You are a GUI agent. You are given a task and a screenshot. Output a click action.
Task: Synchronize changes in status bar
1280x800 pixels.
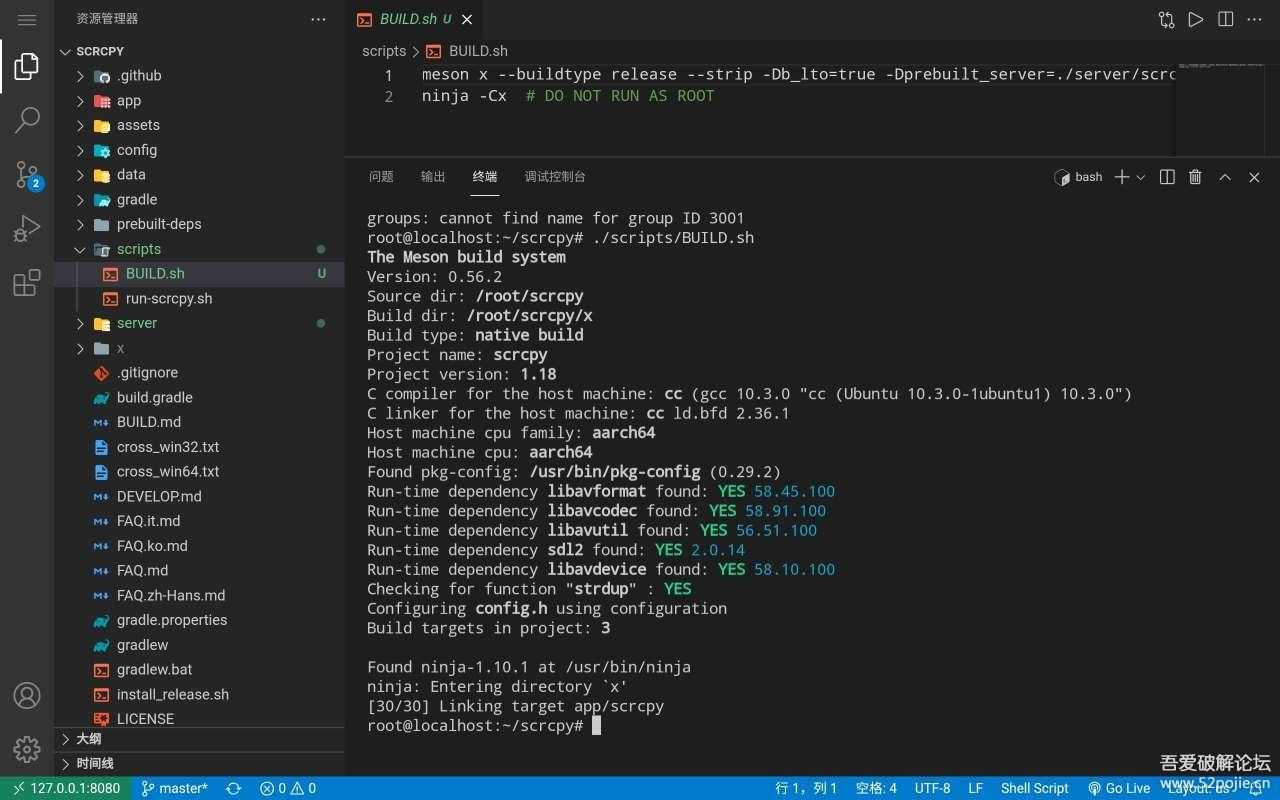coord(234,788)
